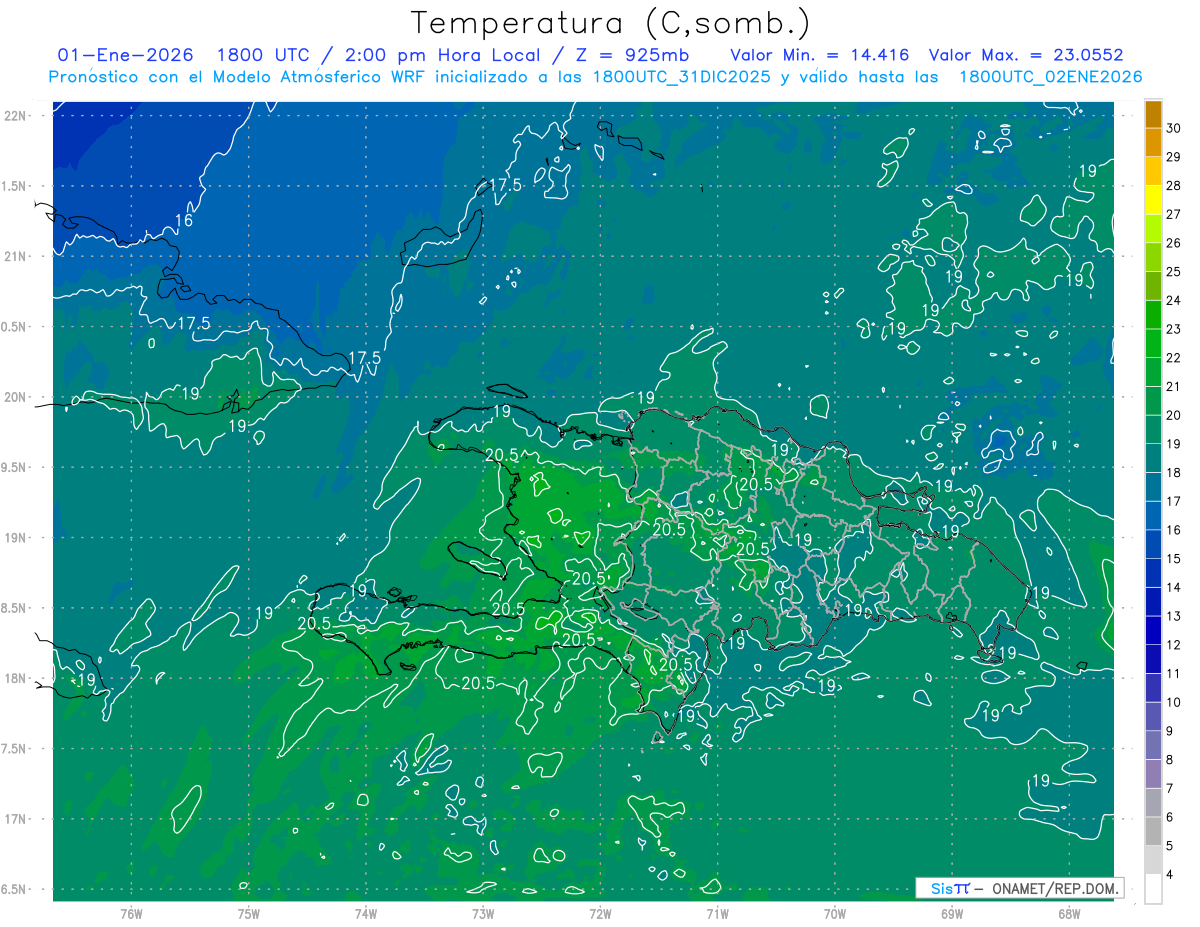Viewport: 1200px width, 927px height.
Task: Click the '73W' longitude axis label
Action: (483, 914)
